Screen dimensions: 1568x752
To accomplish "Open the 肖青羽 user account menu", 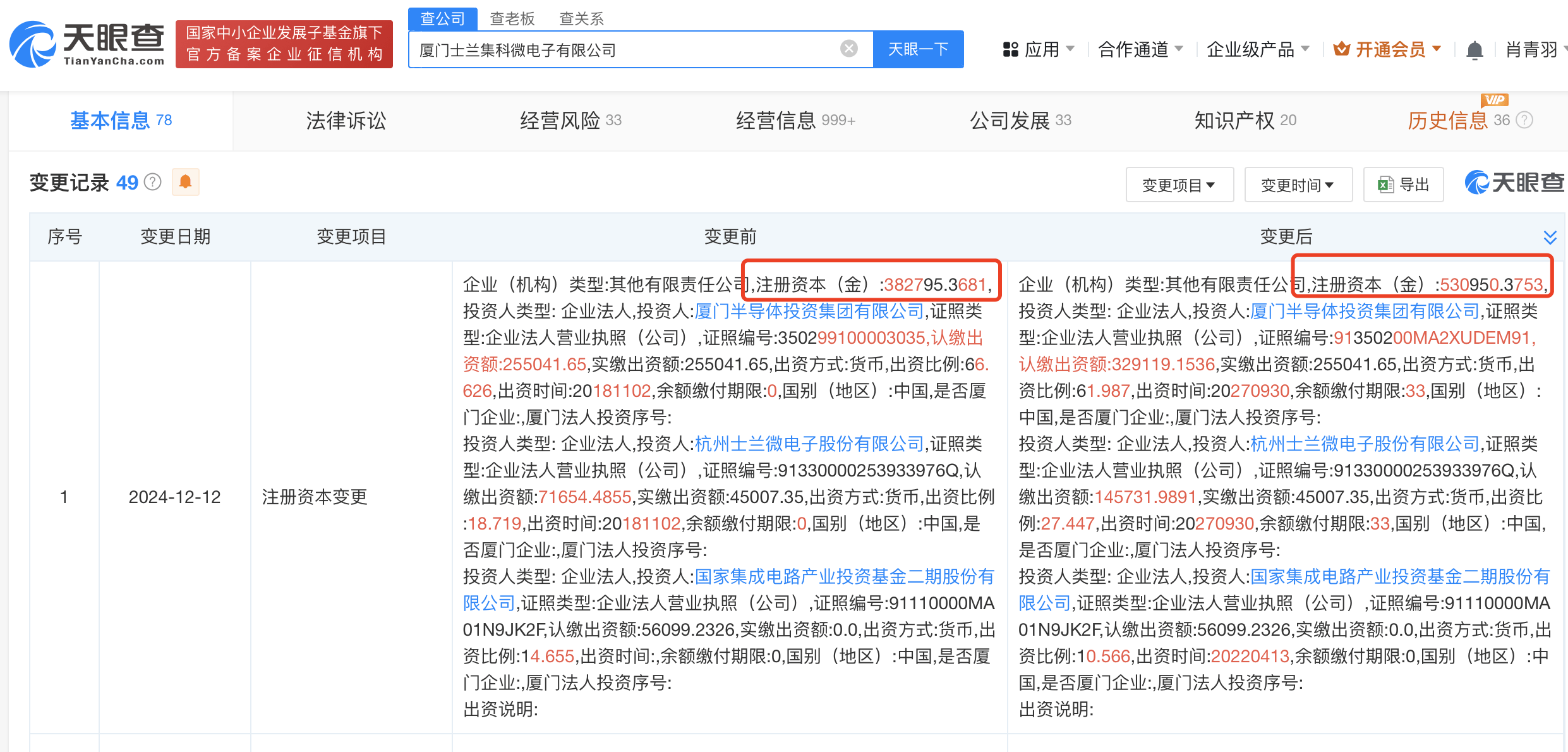I will tap(1535, 49).
